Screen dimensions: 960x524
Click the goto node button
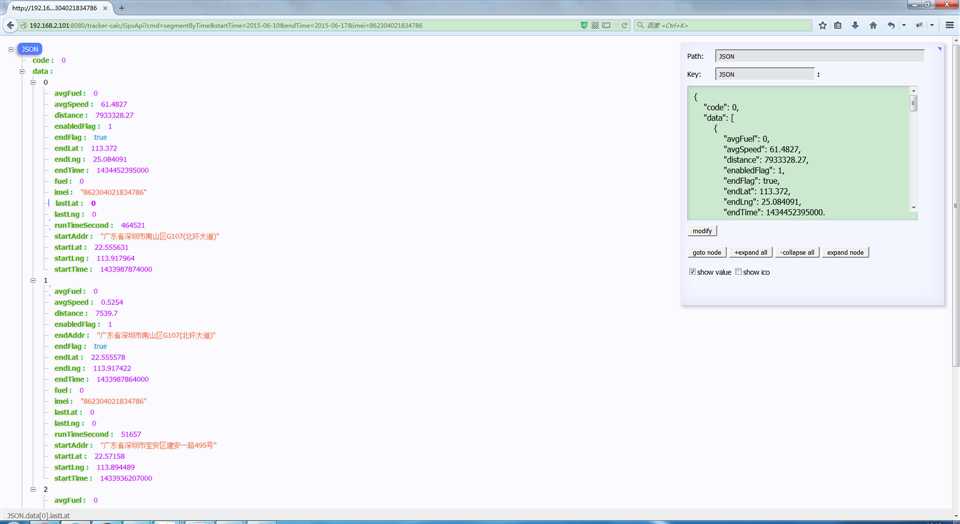click(707, 252)
